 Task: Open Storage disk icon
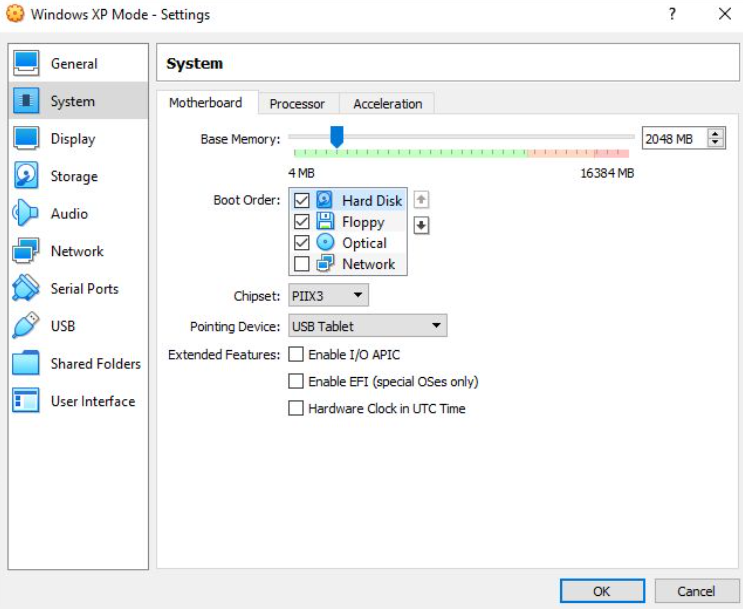tap(26, 175)
